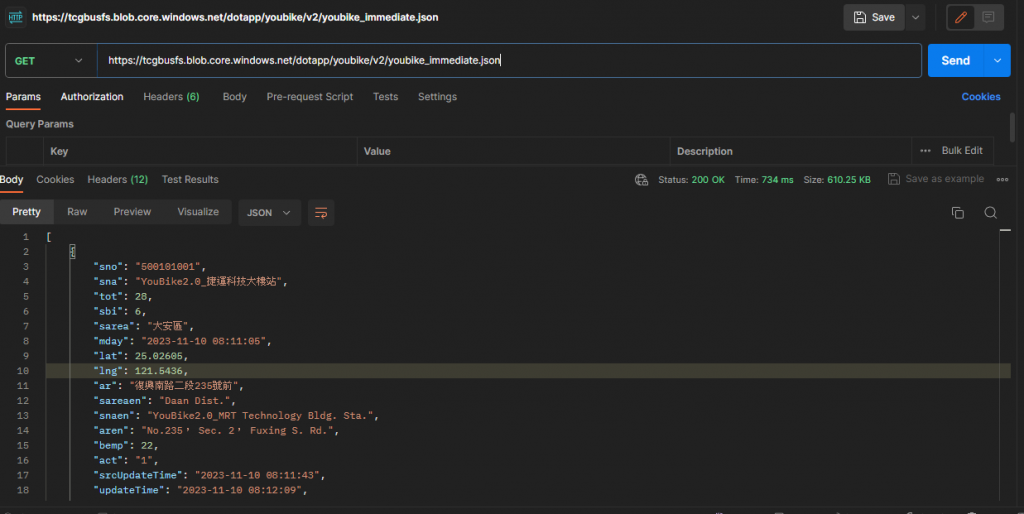Click the Send button
The width and height of the screenshot is (1024, 514).
click(955, 61)
